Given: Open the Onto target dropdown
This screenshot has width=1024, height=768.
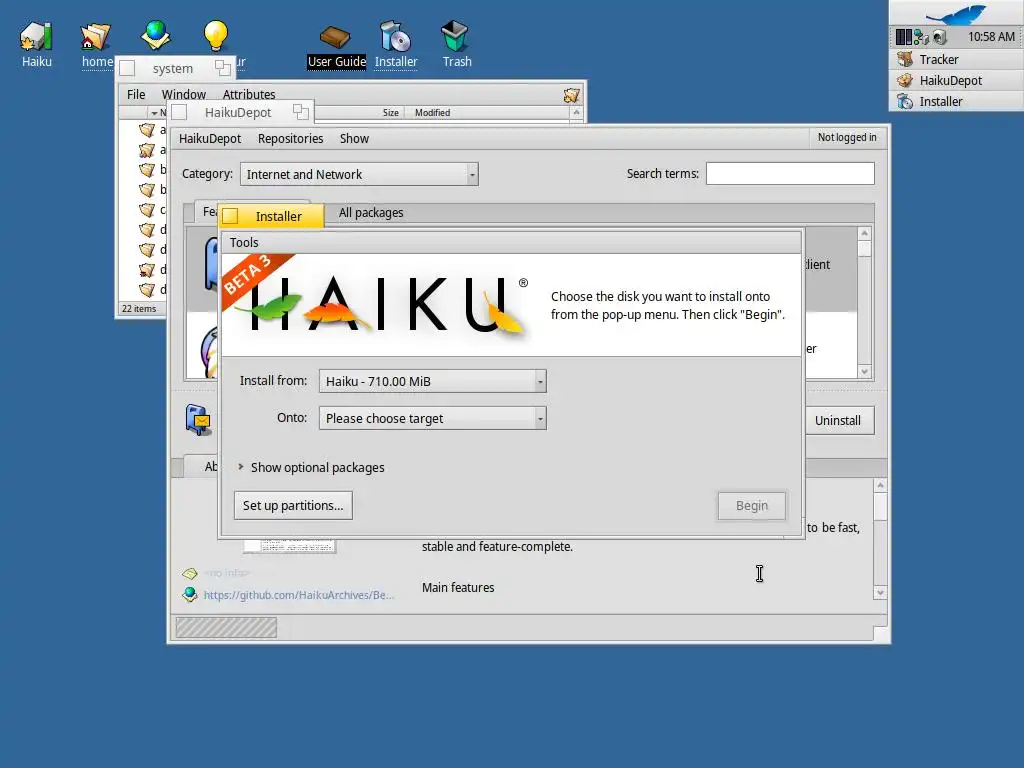Looking at the screenshot, I should point(432,418).
